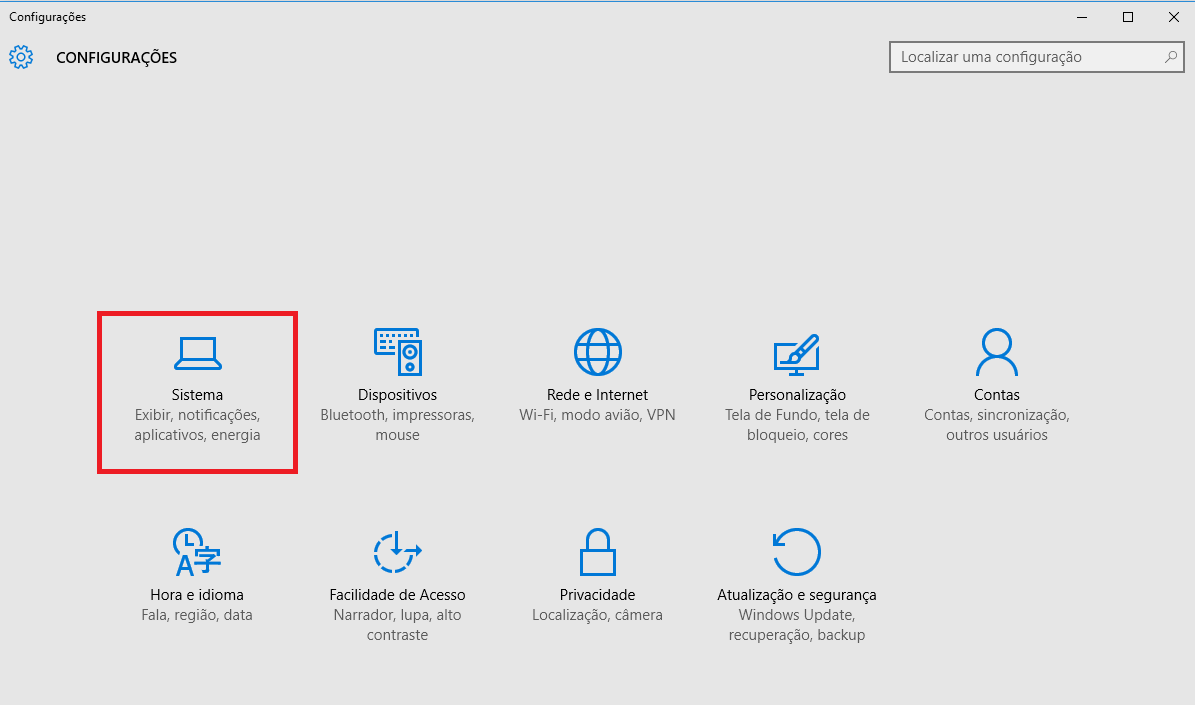1195x705 pixels.
Task: Click the Configurações title bar label
Action: pos(48,16)
